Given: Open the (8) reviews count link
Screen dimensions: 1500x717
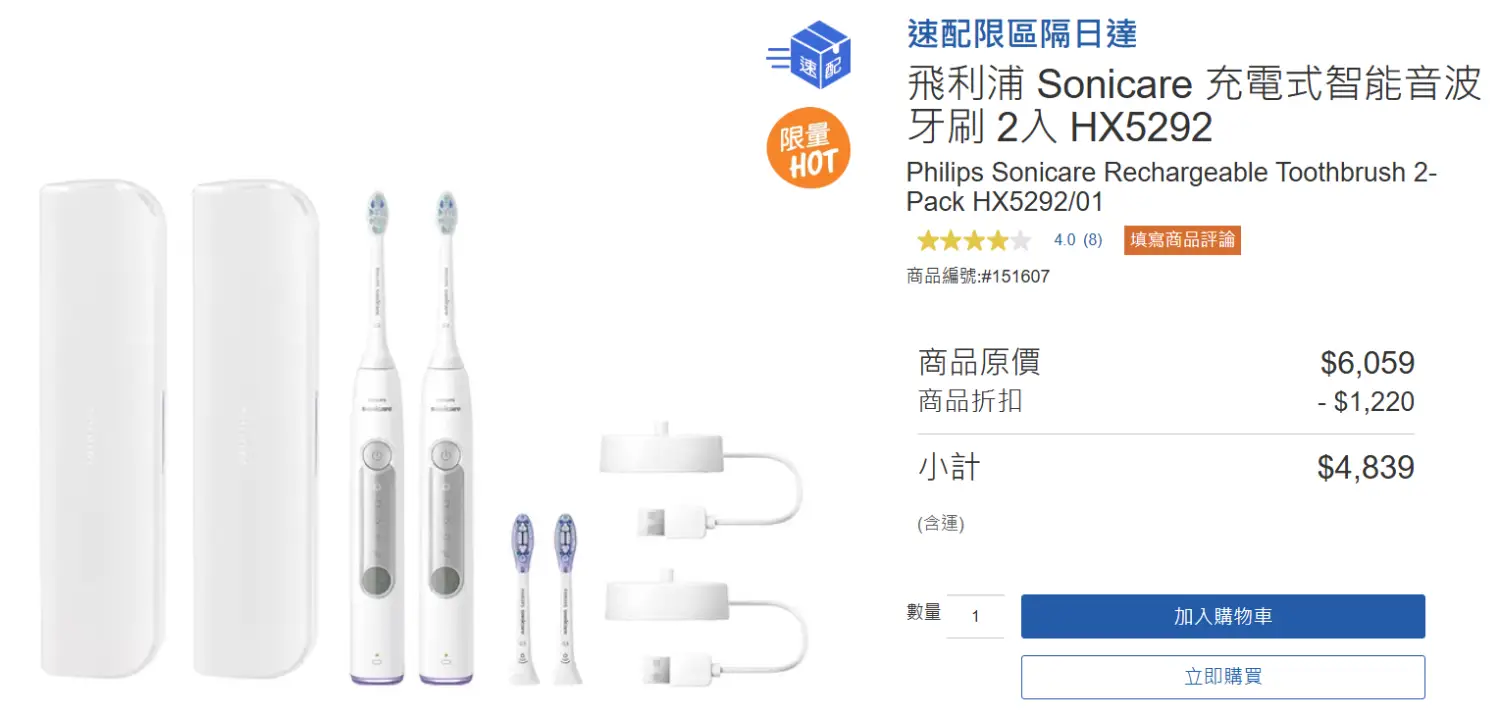Looking at the screenshot, I should [x=1092, y=240].
